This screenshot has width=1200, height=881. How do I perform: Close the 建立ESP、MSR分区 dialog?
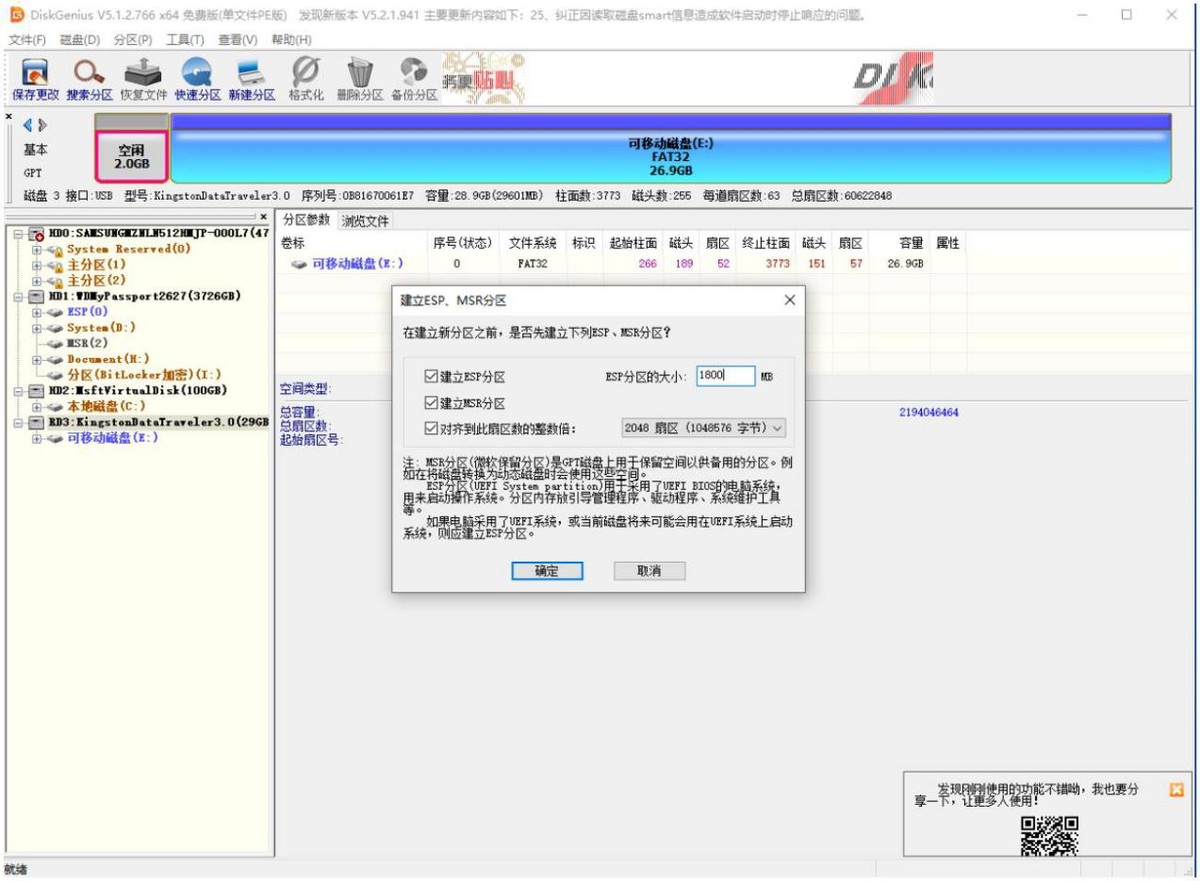789,300
